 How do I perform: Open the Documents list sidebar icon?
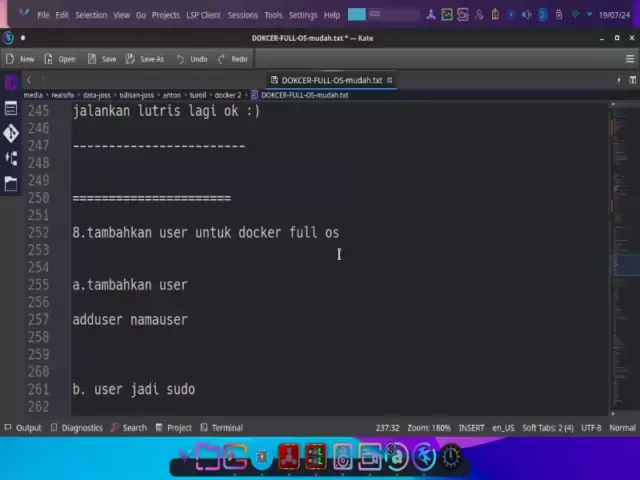[x=11, y=108]
